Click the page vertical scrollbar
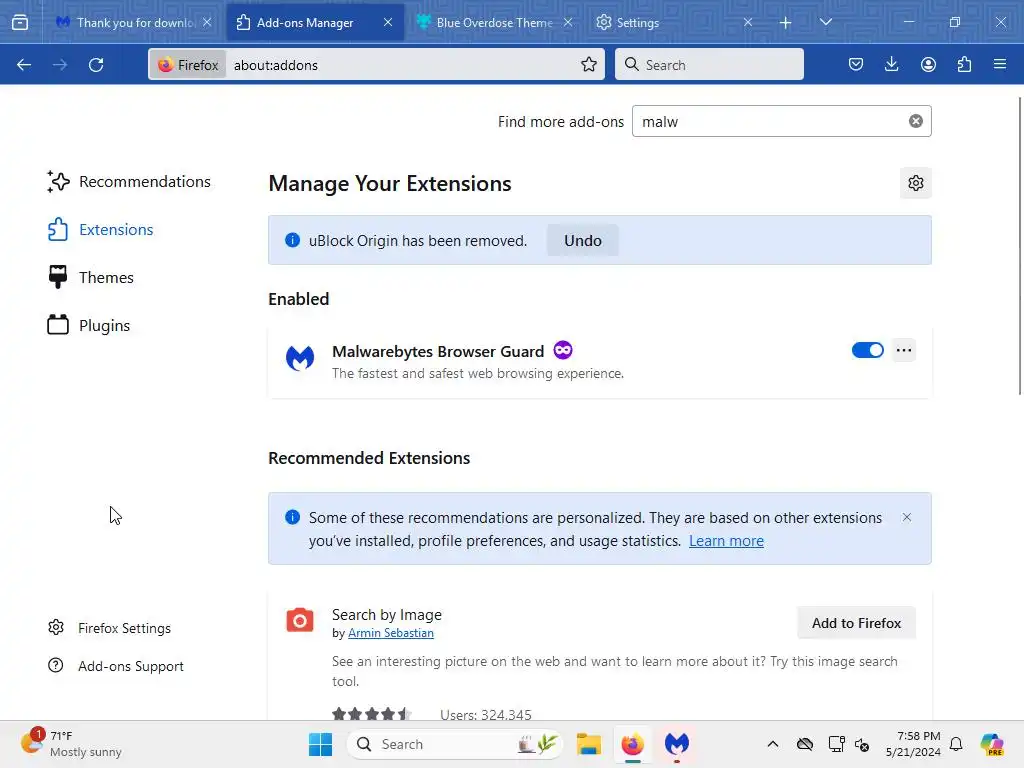Image resolution: width=1024 pixels, height=768 pixels. click(x=1020, y=246)
